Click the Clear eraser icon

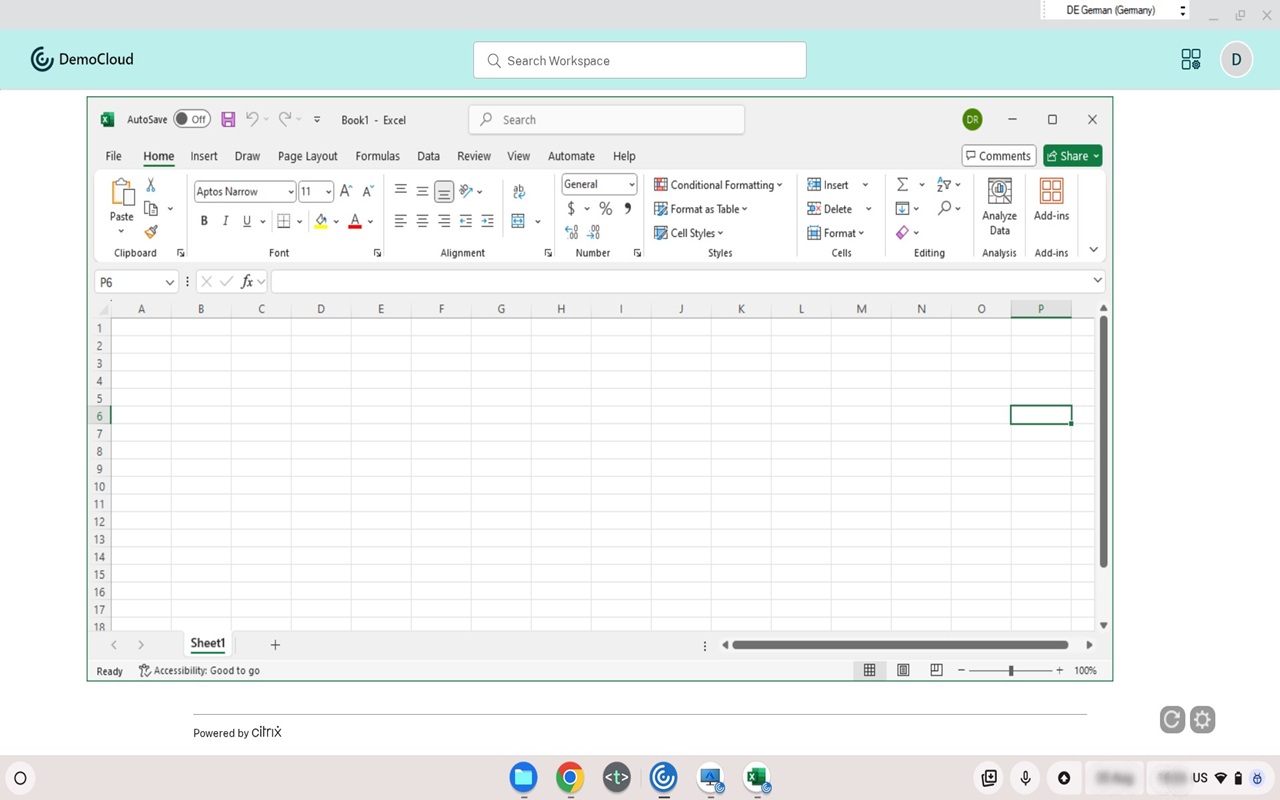903,232
